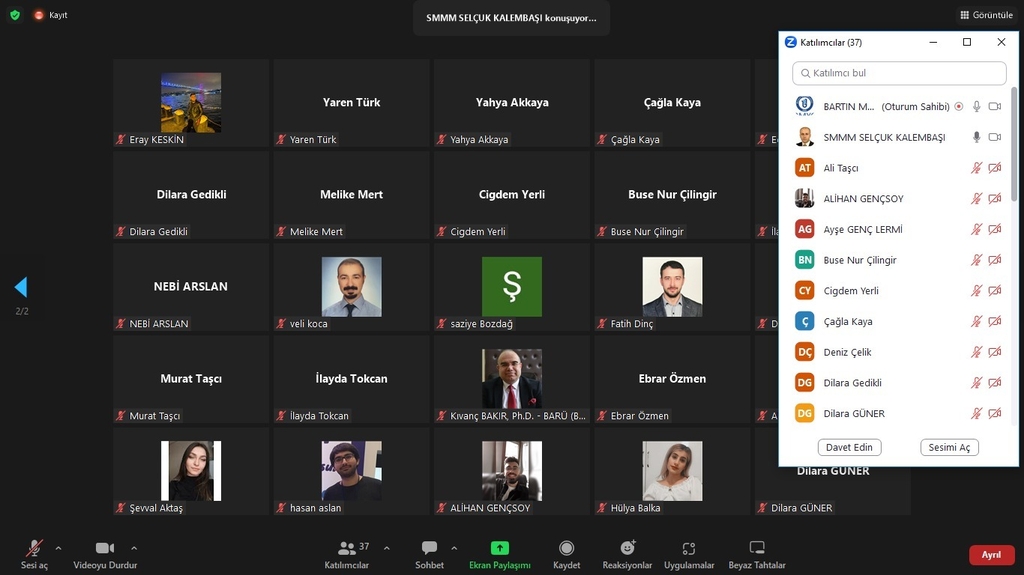Expand the arrow beside Katılımcılar
Screen dimensions: 1024x575
tap(387, 548)
